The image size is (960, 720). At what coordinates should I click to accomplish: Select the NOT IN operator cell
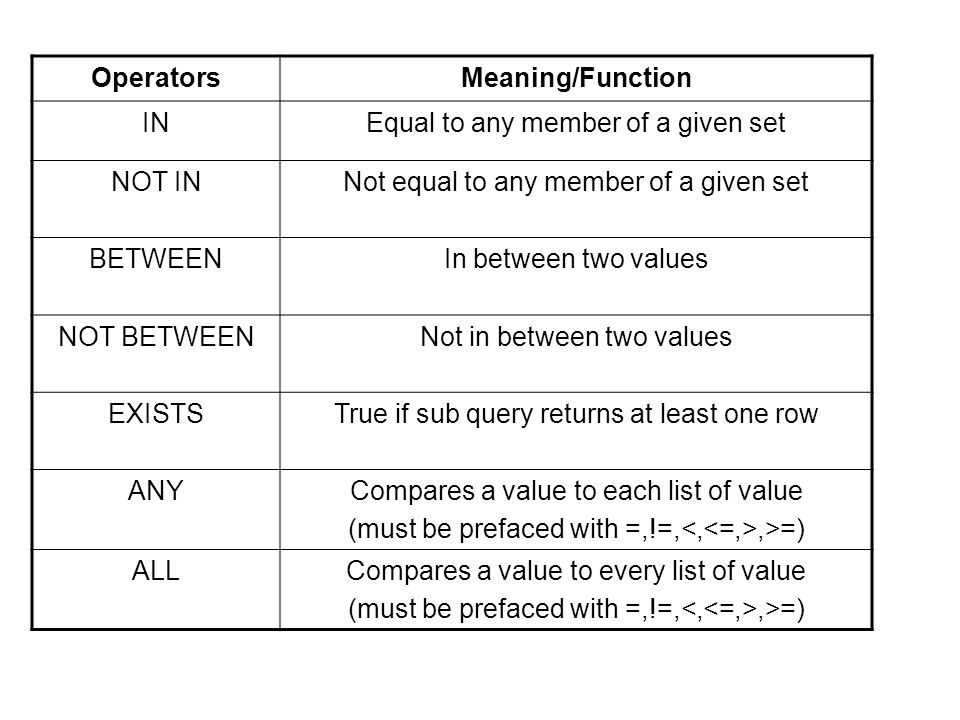[x=156, y=199]
